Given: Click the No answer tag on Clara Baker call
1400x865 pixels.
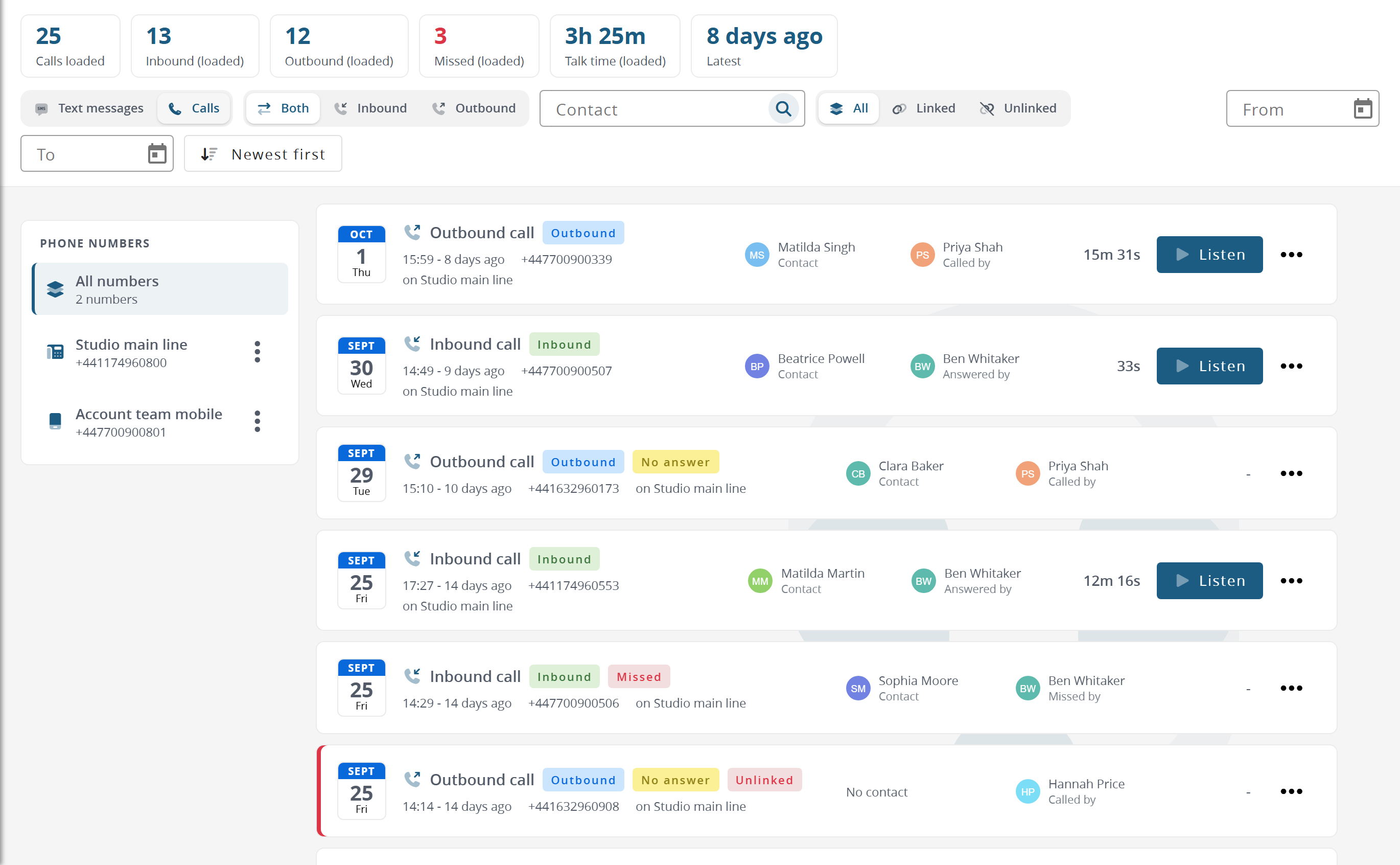Looking at the screenshot, I should click(675, 462).
